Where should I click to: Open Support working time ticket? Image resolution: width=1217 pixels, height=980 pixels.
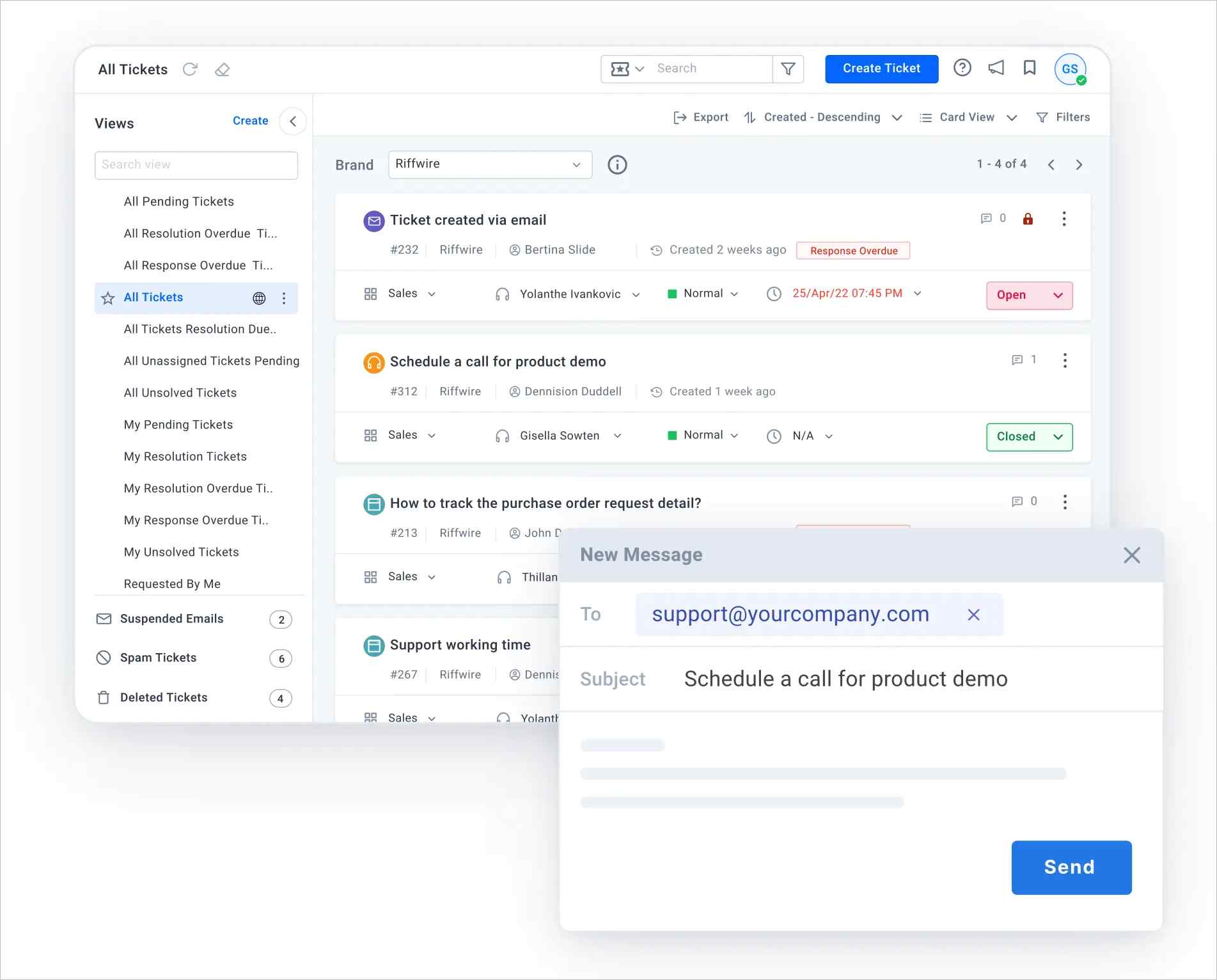point(460,645)
